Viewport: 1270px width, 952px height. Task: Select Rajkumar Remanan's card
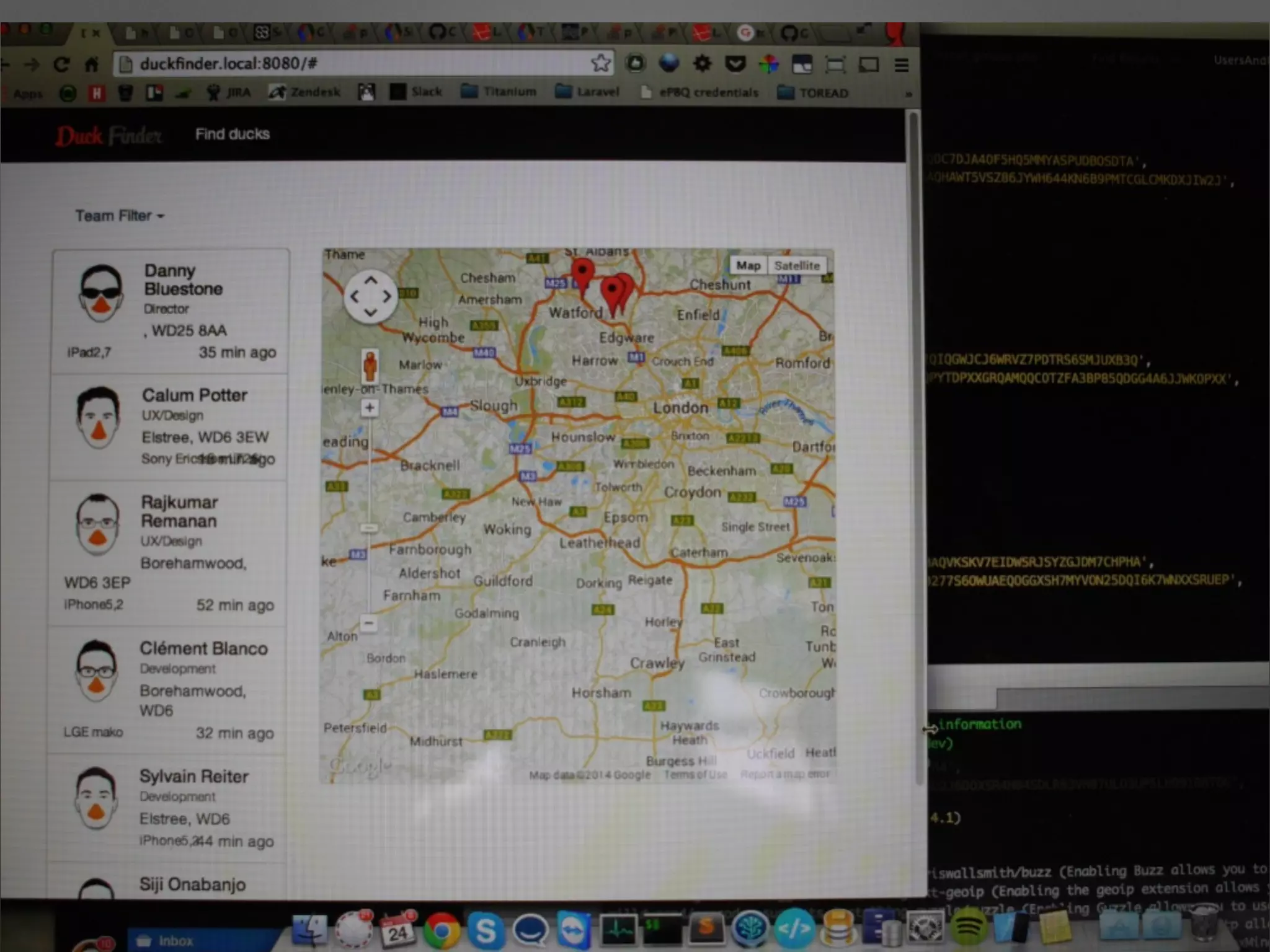coord(167,553)
